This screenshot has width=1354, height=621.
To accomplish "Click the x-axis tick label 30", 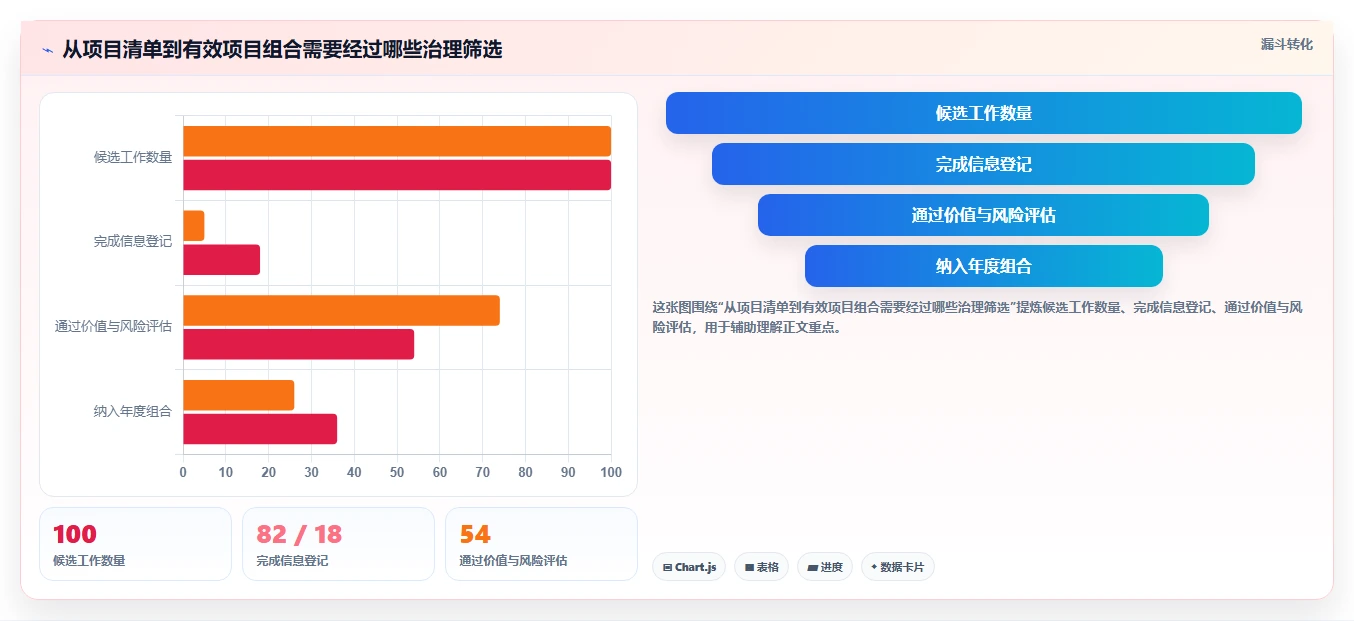I will pos(311,472).
